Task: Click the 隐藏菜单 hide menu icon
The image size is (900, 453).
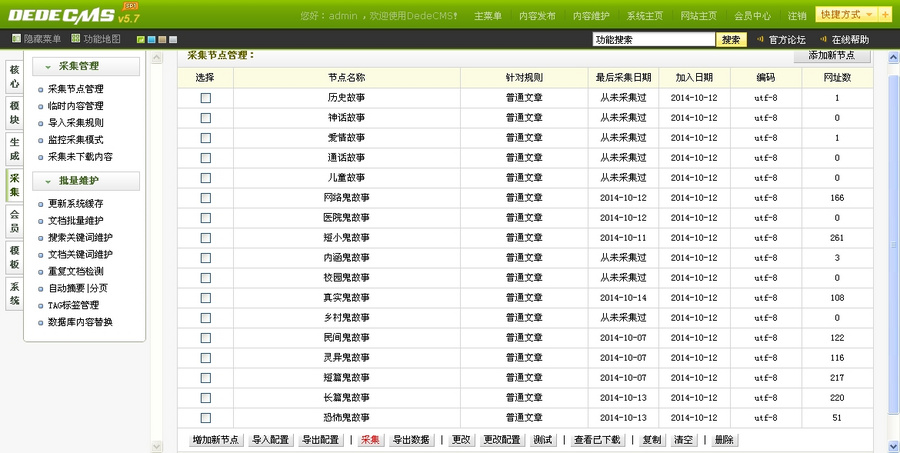Action: (16, 38)
